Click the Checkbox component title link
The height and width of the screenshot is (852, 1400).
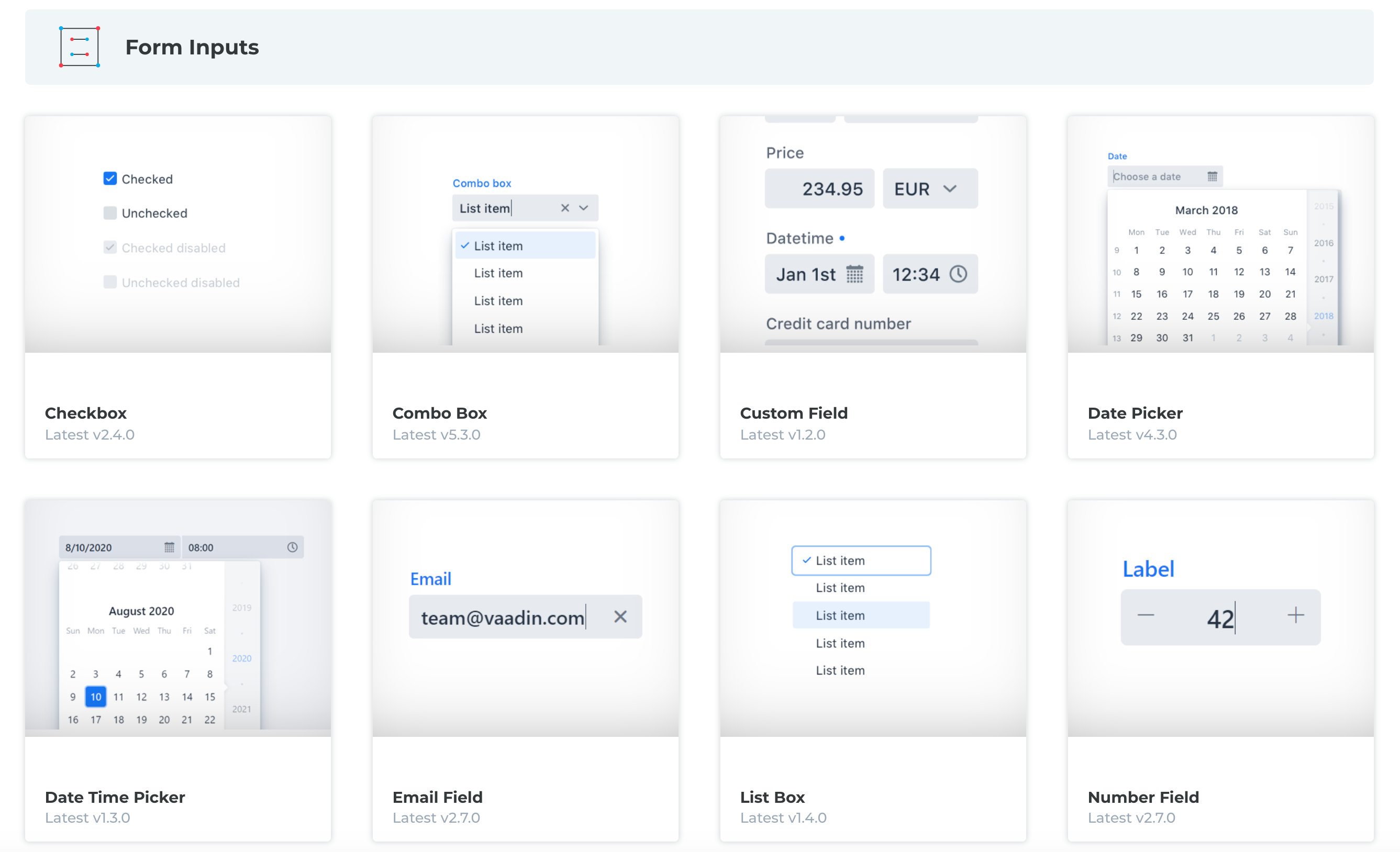[86, 413]
